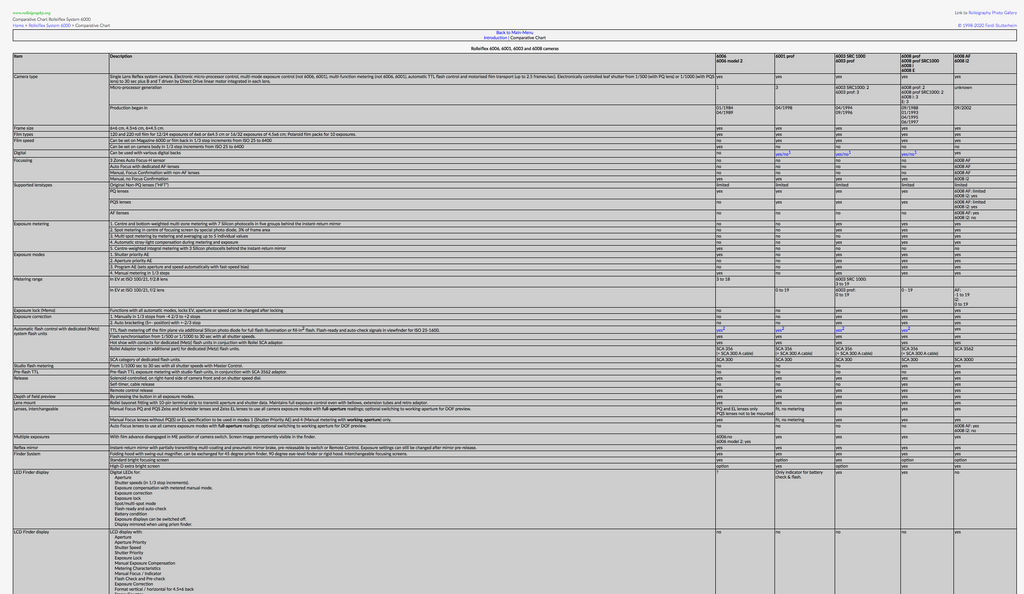Click the Back to Main-Menu link
The height and width of the screenshot is (594, 1024).
click(x=514, y=33)
